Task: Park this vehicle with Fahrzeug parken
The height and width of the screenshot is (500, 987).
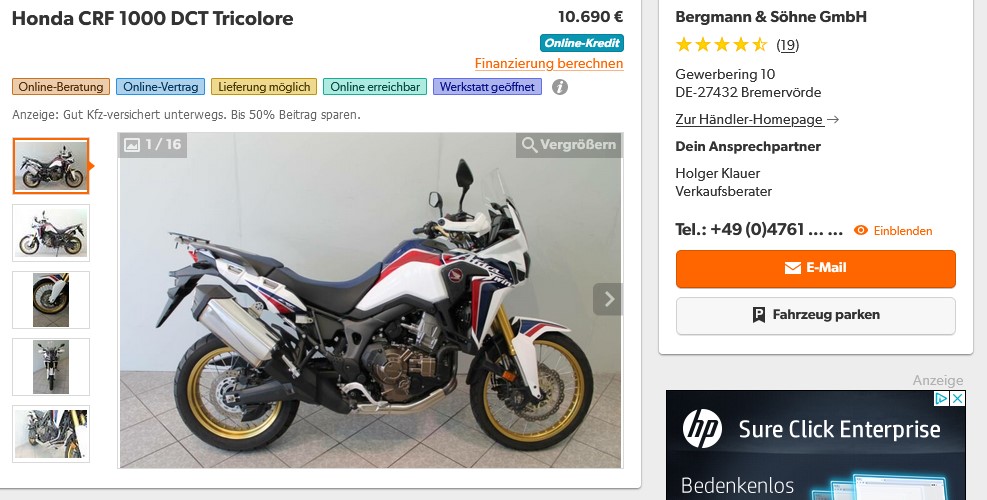Action: [815, 315]
